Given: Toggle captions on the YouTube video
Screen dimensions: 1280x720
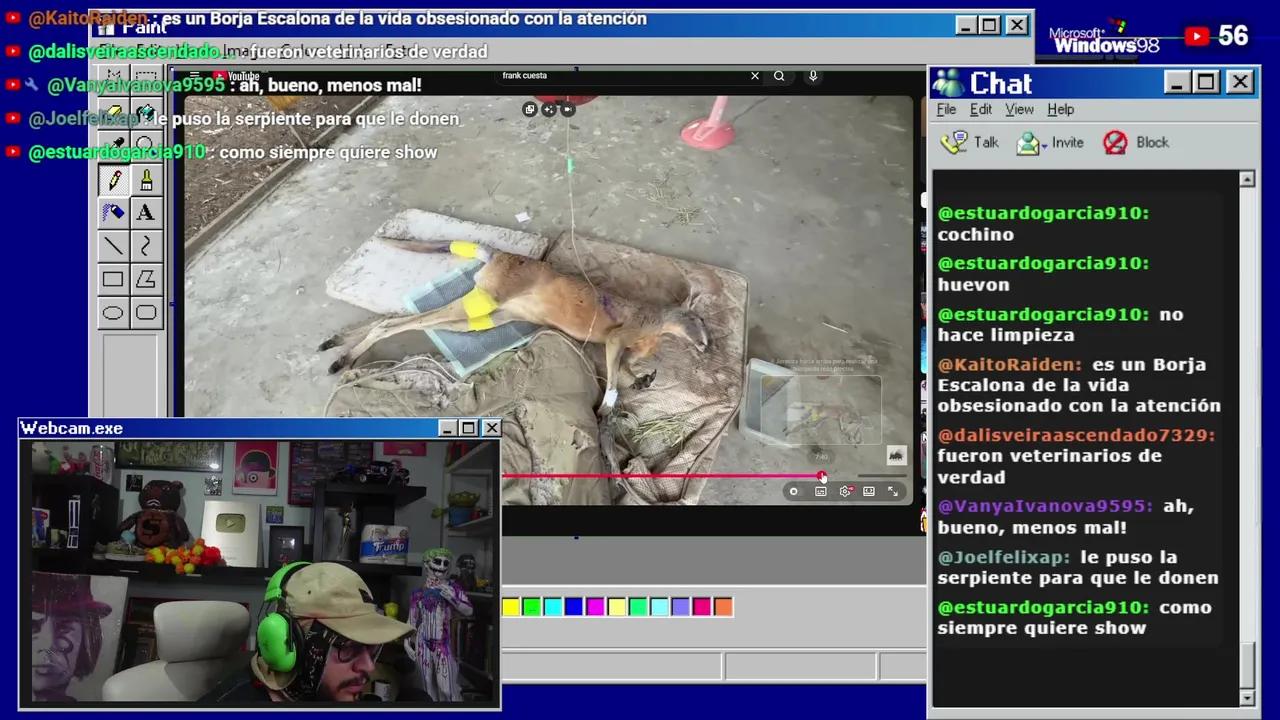Looking at the screenshot, I should tap(820, 491).
